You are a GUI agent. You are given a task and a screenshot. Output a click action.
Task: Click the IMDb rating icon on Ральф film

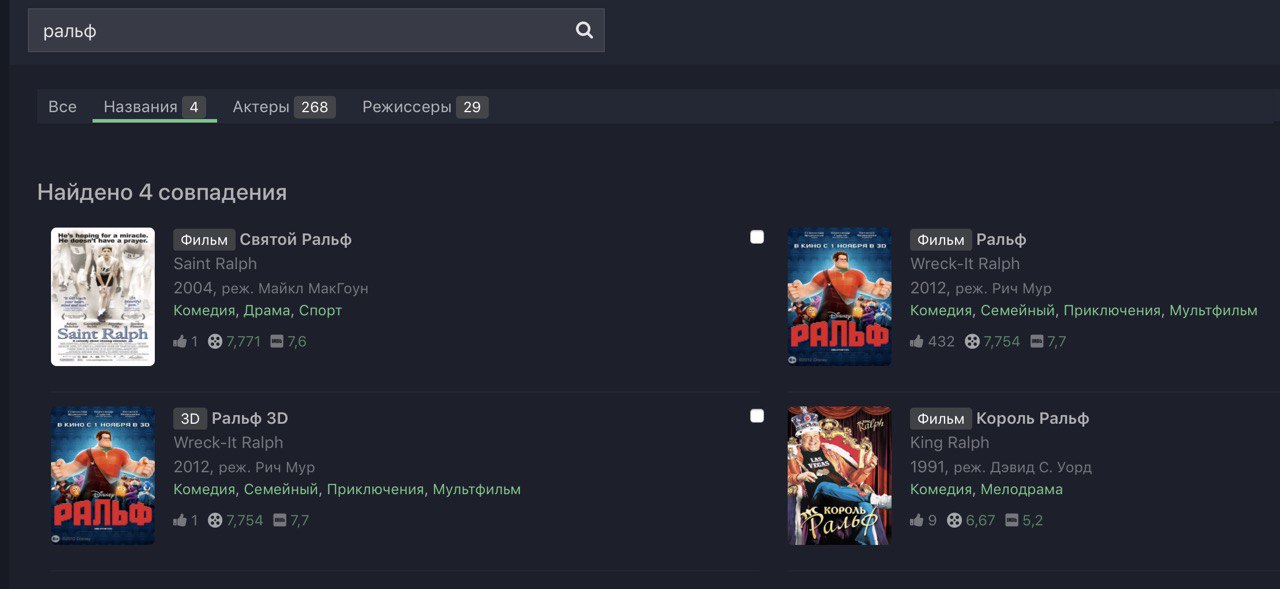(1037, 341)
